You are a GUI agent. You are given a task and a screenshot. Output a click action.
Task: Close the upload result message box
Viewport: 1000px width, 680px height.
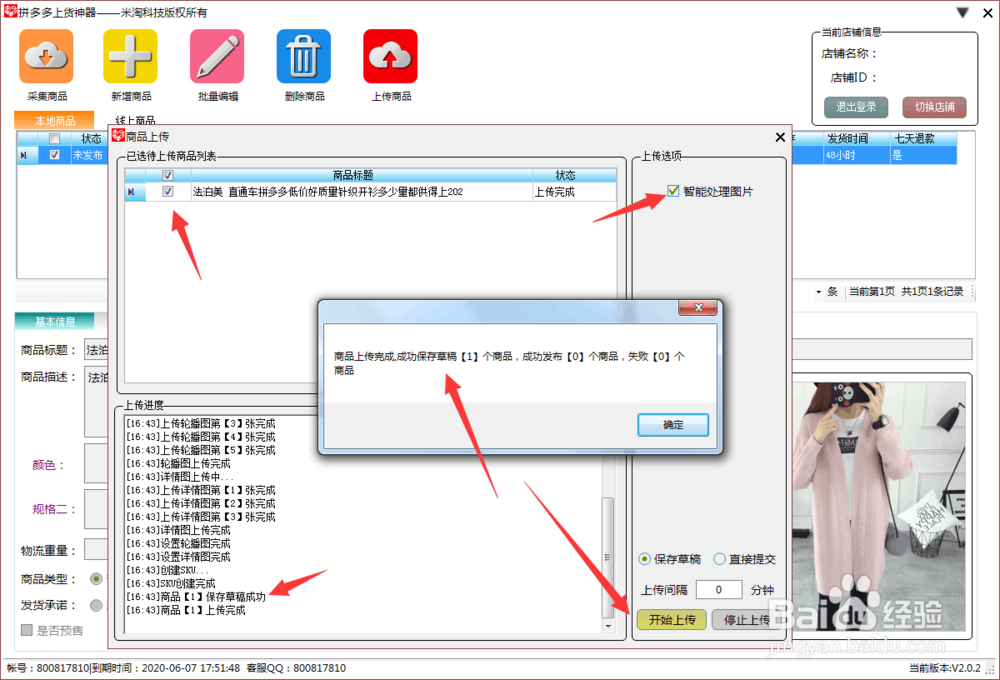point(698,308)
